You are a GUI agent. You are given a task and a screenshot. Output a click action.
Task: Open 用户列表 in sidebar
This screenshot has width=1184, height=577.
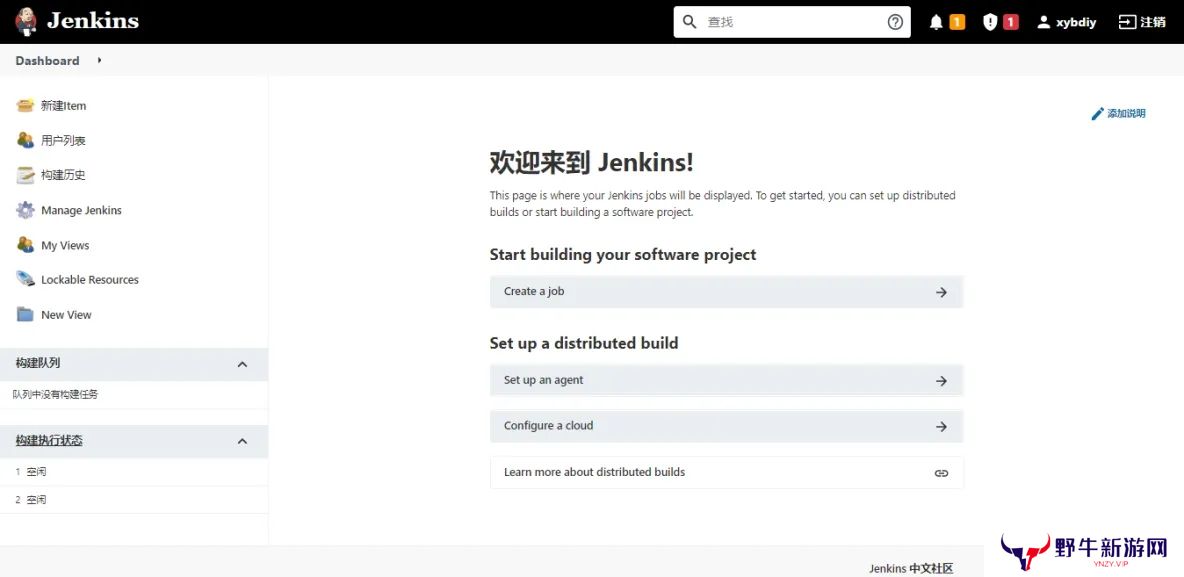(63, 140)
